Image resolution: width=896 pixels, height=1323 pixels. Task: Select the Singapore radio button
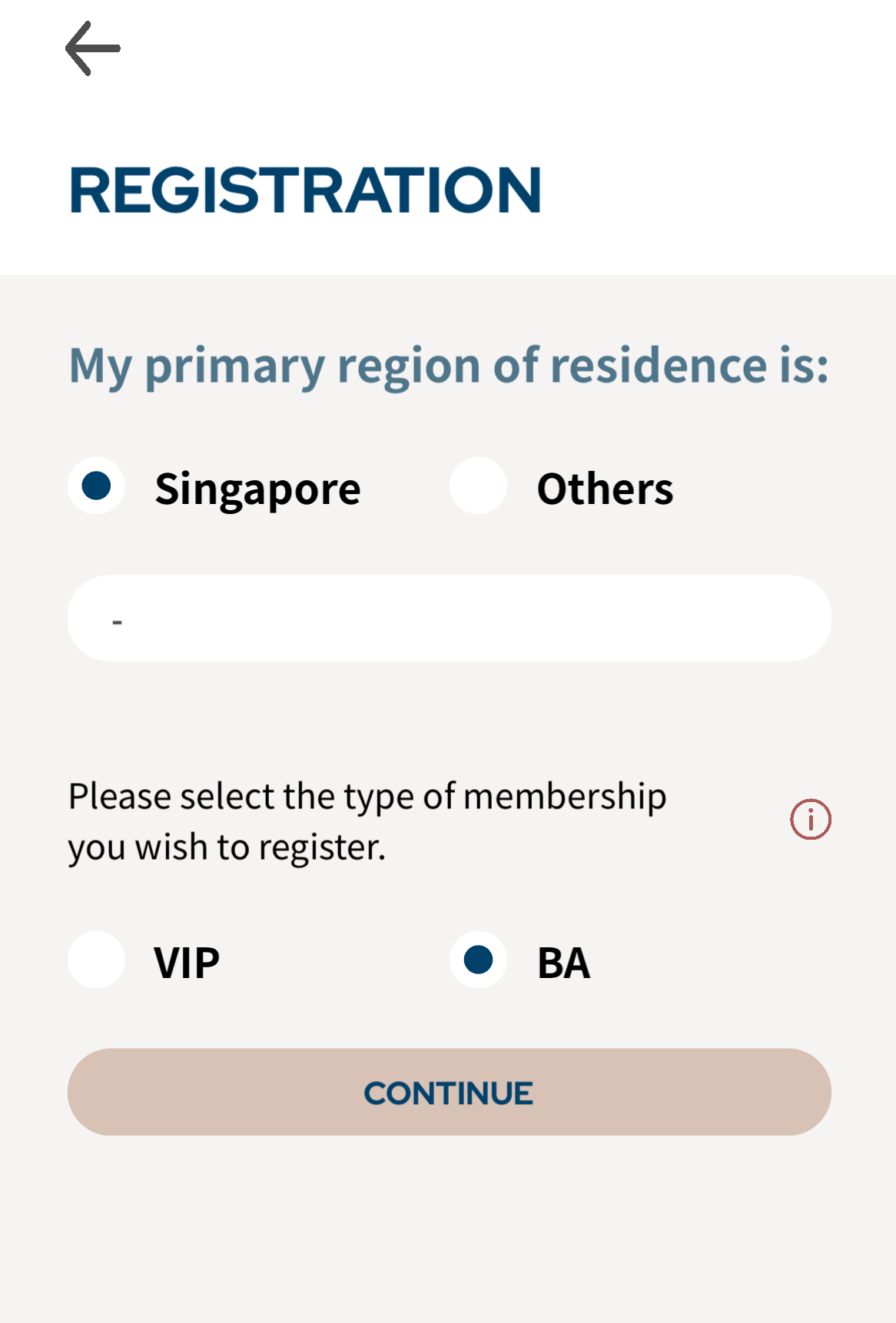(x=97, y=486)
